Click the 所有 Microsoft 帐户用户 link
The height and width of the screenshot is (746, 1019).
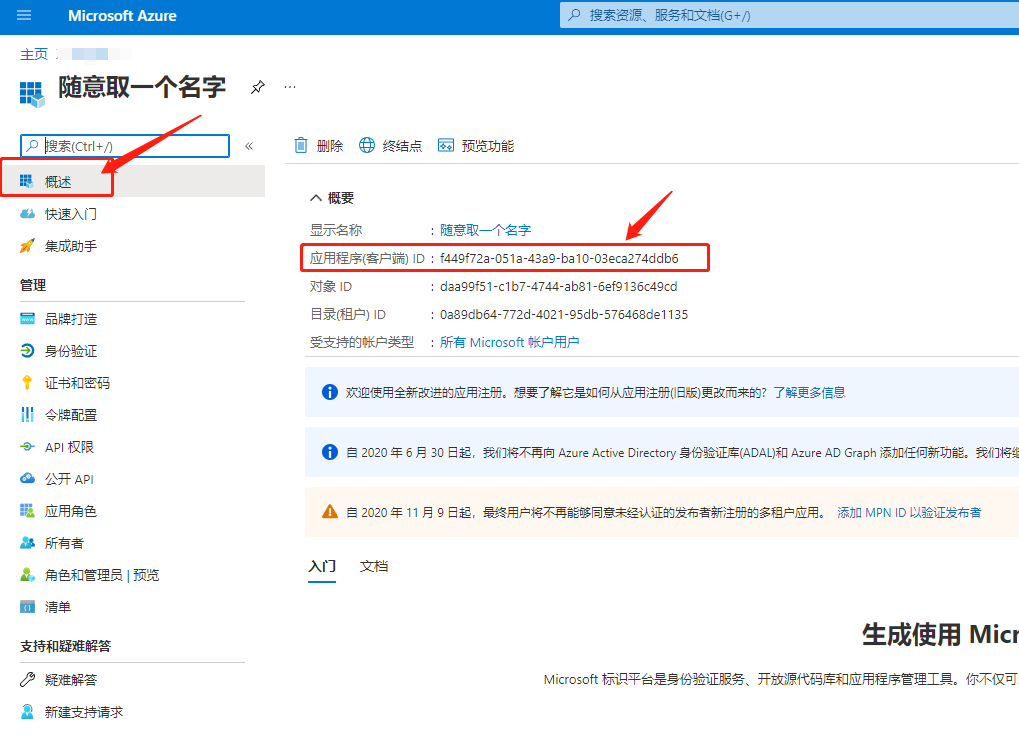point(509,342)
